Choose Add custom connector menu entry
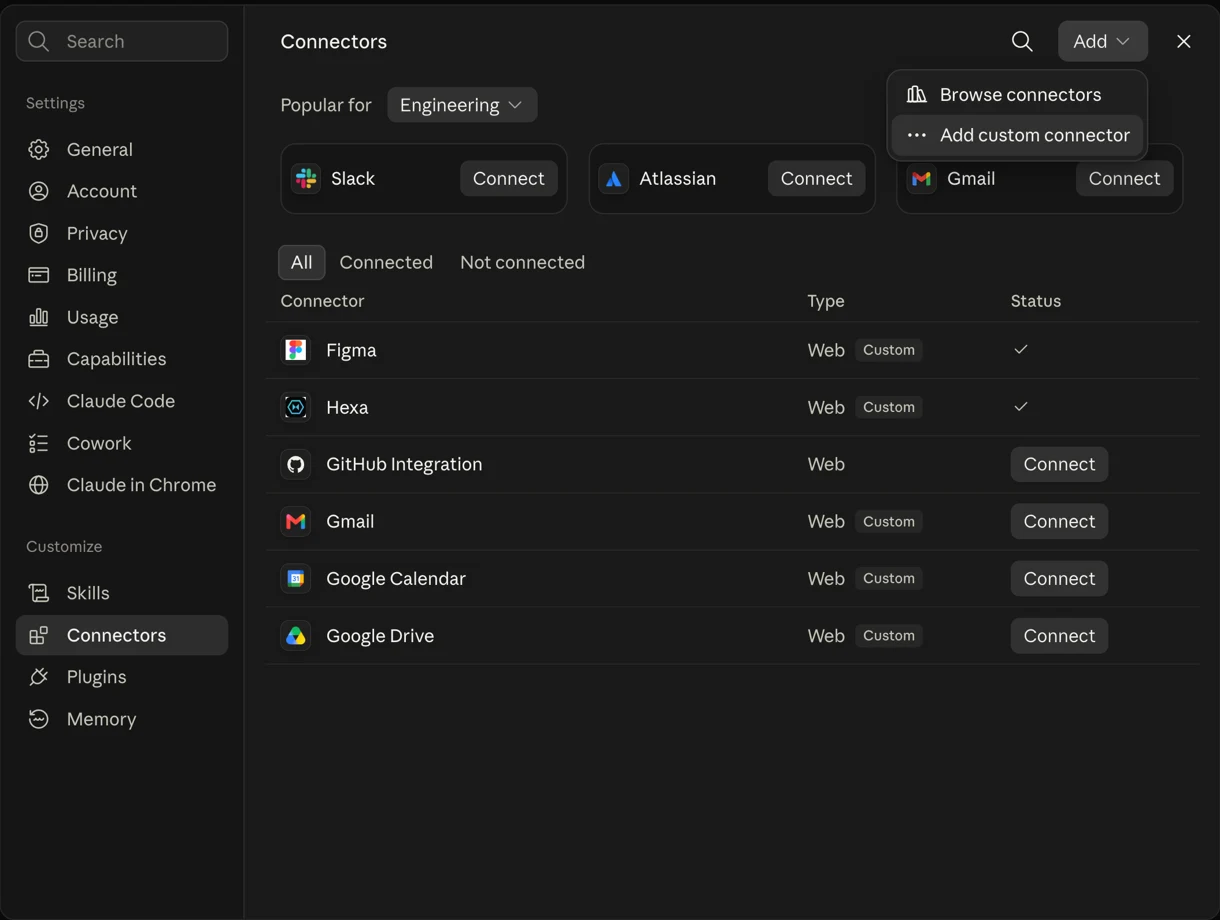The width and height of the screenshot is (1220, 920). point(1017,135)
